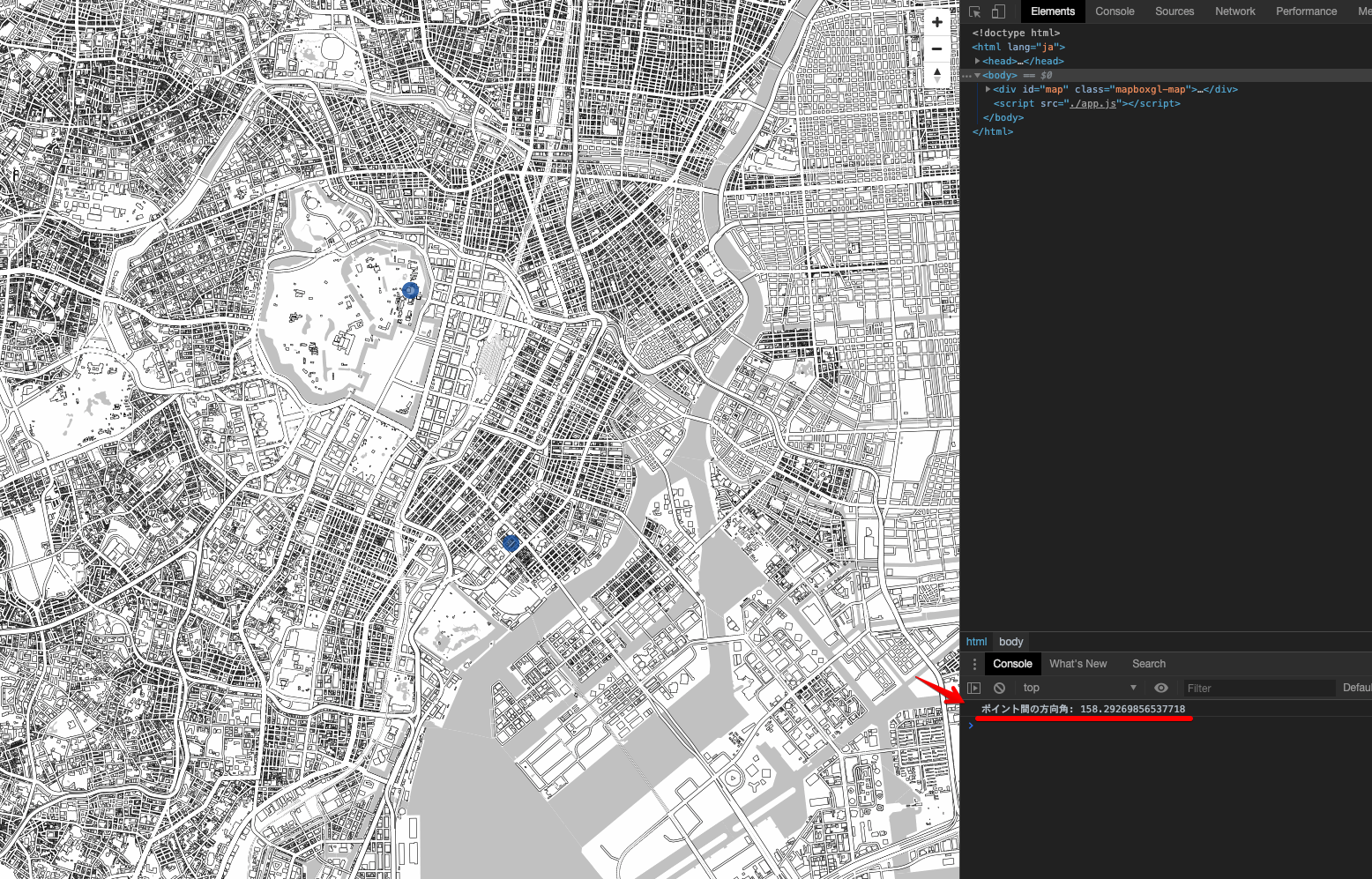The image size is (1372, 879).
Task: Click the blue marker near Tsukiji
Action: (511, 543)
